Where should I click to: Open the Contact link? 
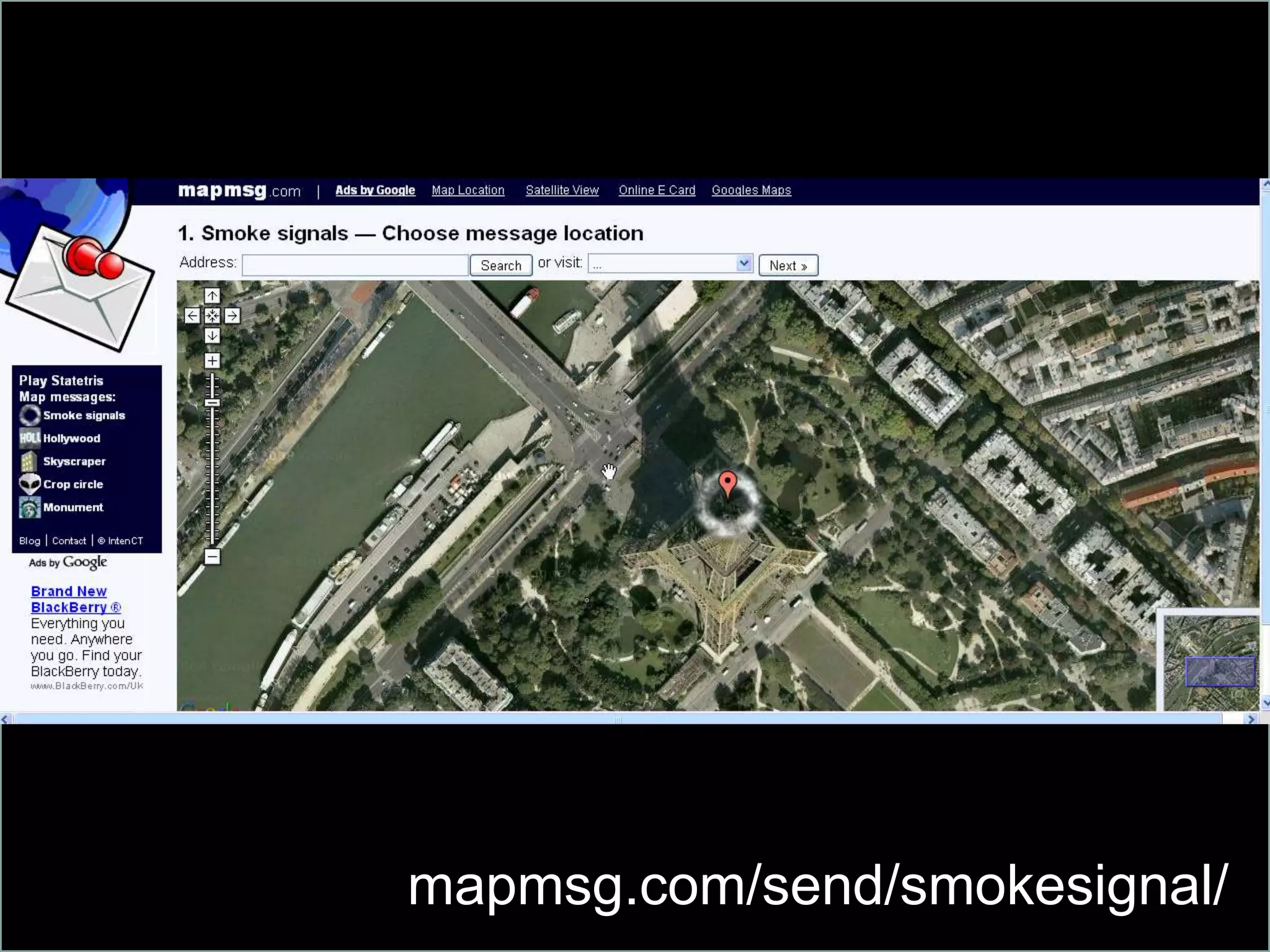click(69, 540)
